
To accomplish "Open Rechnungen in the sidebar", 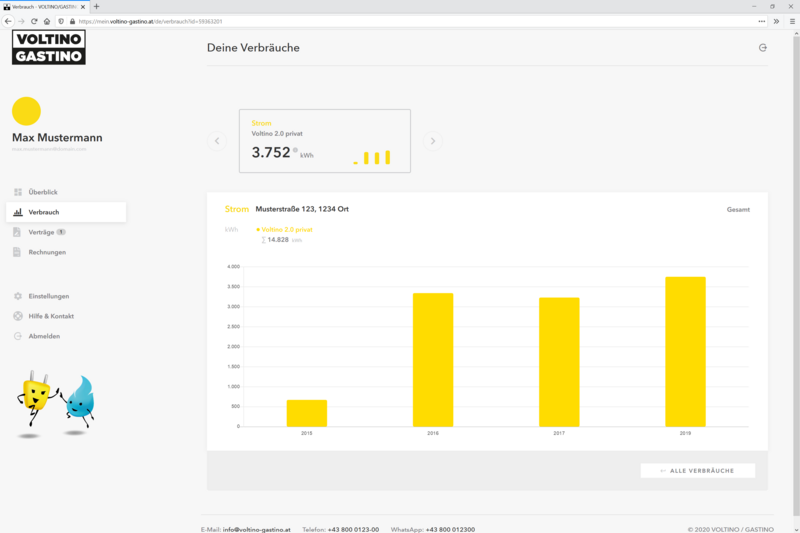I will coord(47,252).
